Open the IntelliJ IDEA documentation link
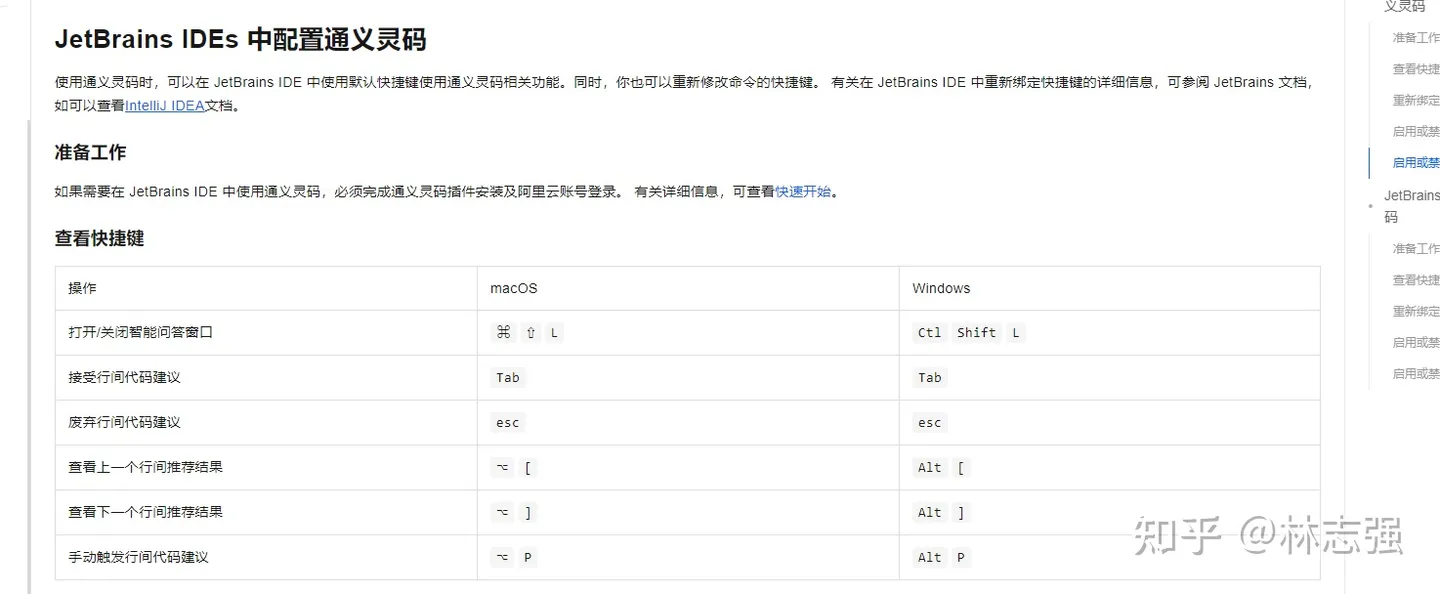The width and height of the screenshot is (1440, 594). coord(164,105)
